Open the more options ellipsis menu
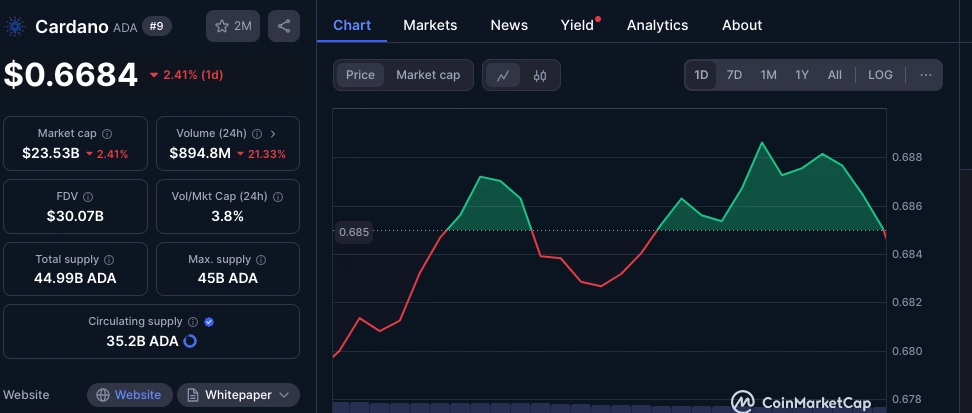 click(x=925, y=75)
